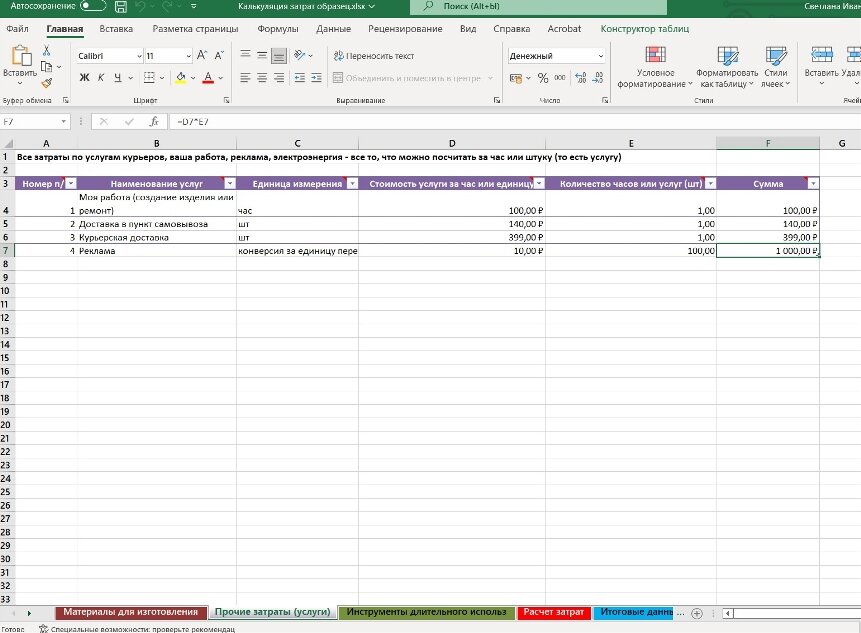Select the Format Painter brush icon
Viewport: 861px width, 633px height.
[47, 83]
